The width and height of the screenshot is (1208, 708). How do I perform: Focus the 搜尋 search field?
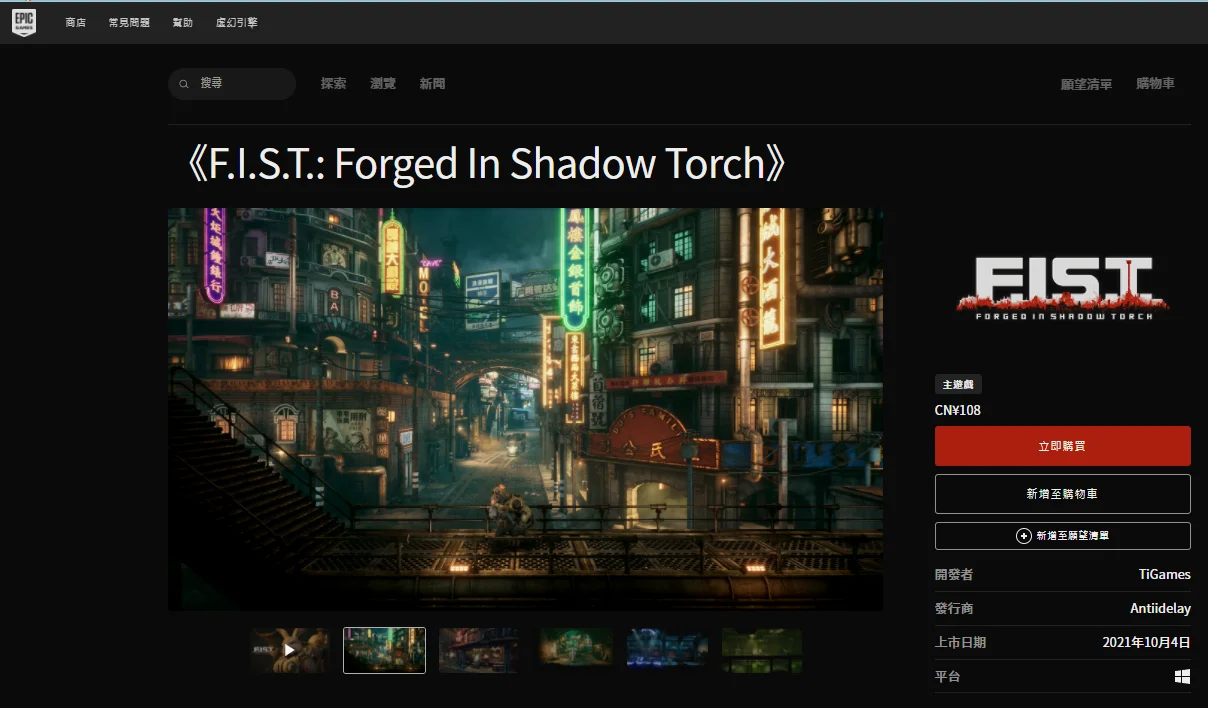pyautogui.click(x=232, y=84)
